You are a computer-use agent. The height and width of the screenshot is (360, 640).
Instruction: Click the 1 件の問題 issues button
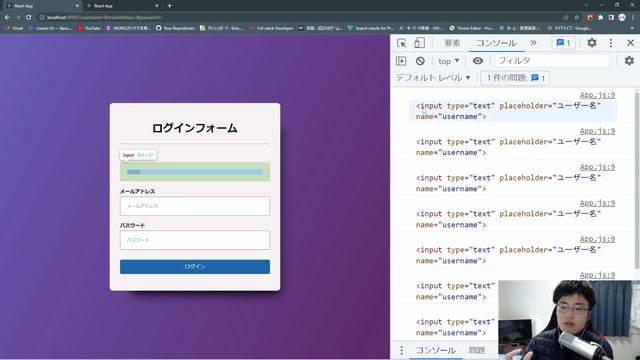(x=515, y=78)
